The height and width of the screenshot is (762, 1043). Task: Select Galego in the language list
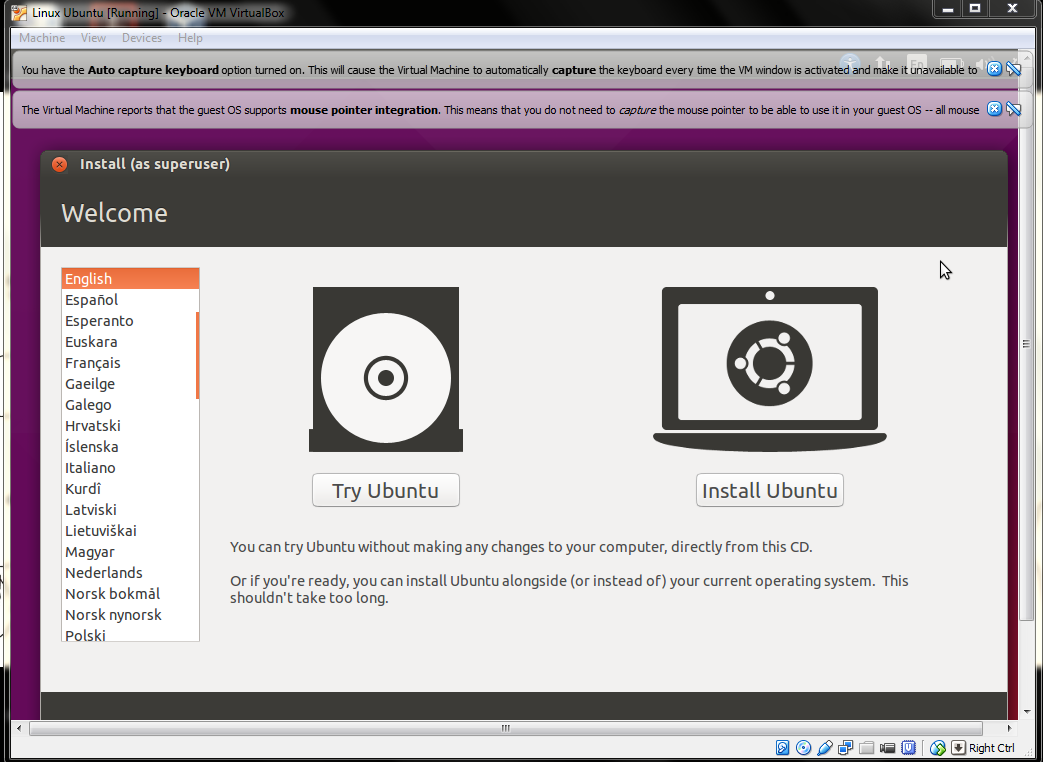[130, 405]
